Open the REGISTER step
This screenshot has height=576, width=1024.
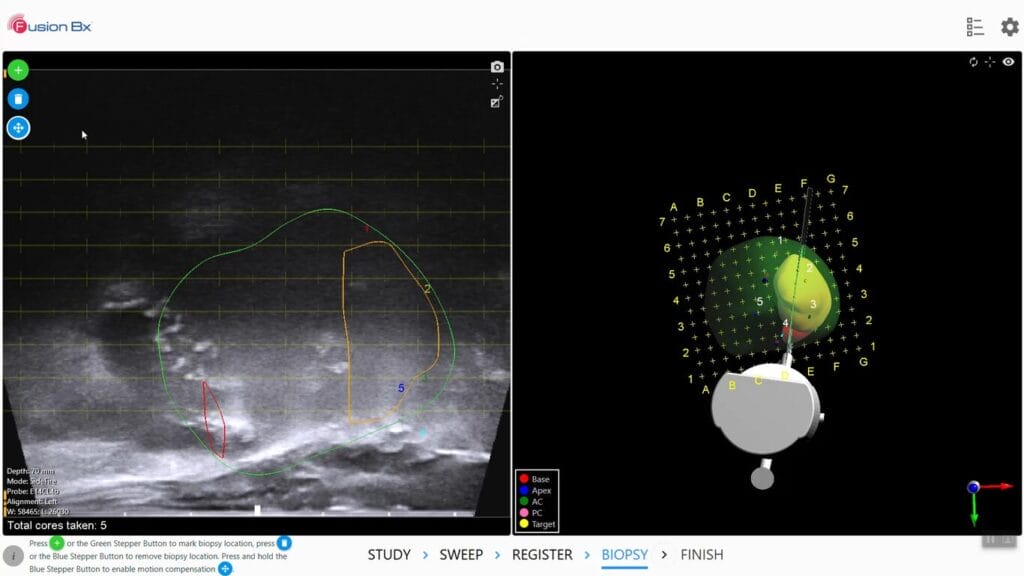click(x=545, y=554)
